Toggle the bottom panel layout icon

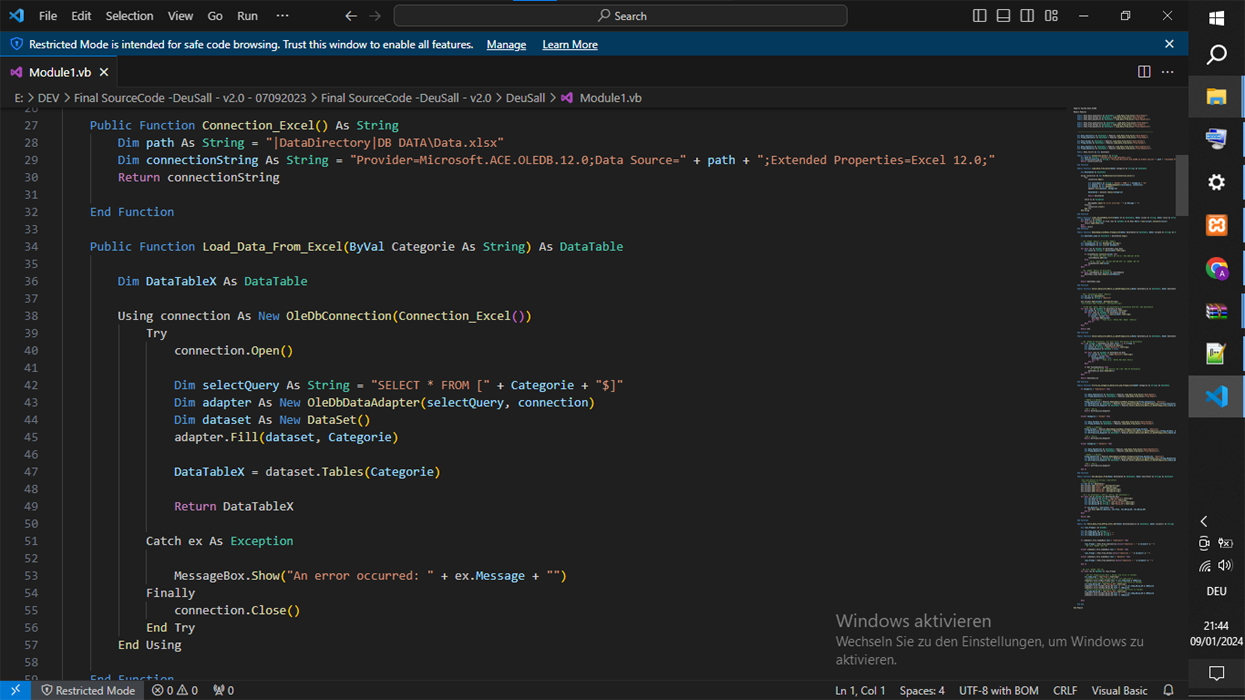point(1003,16)
